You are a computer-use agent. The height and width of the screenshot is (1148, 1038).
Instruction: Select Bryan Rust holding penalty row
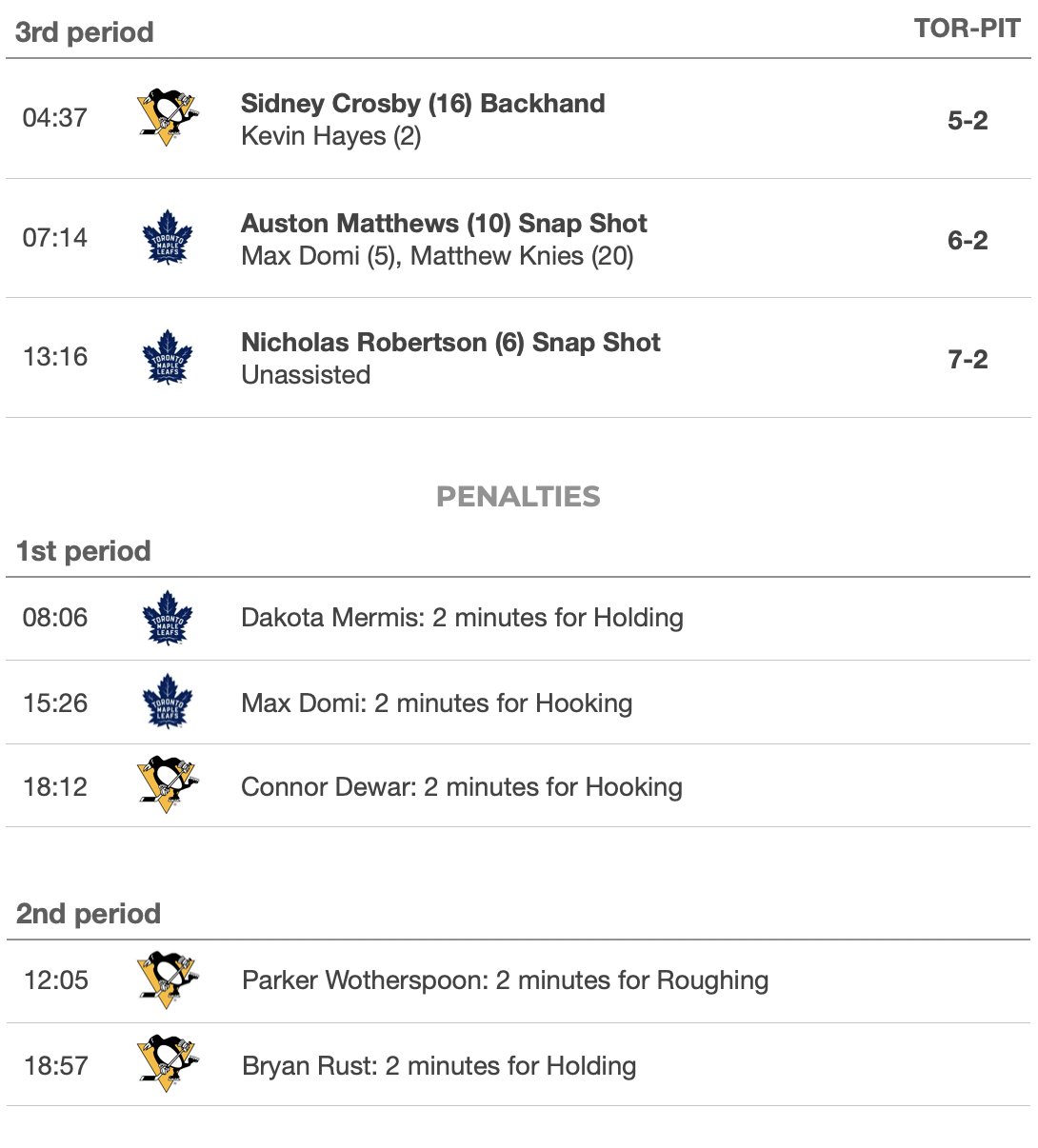tap(439, 1065)
